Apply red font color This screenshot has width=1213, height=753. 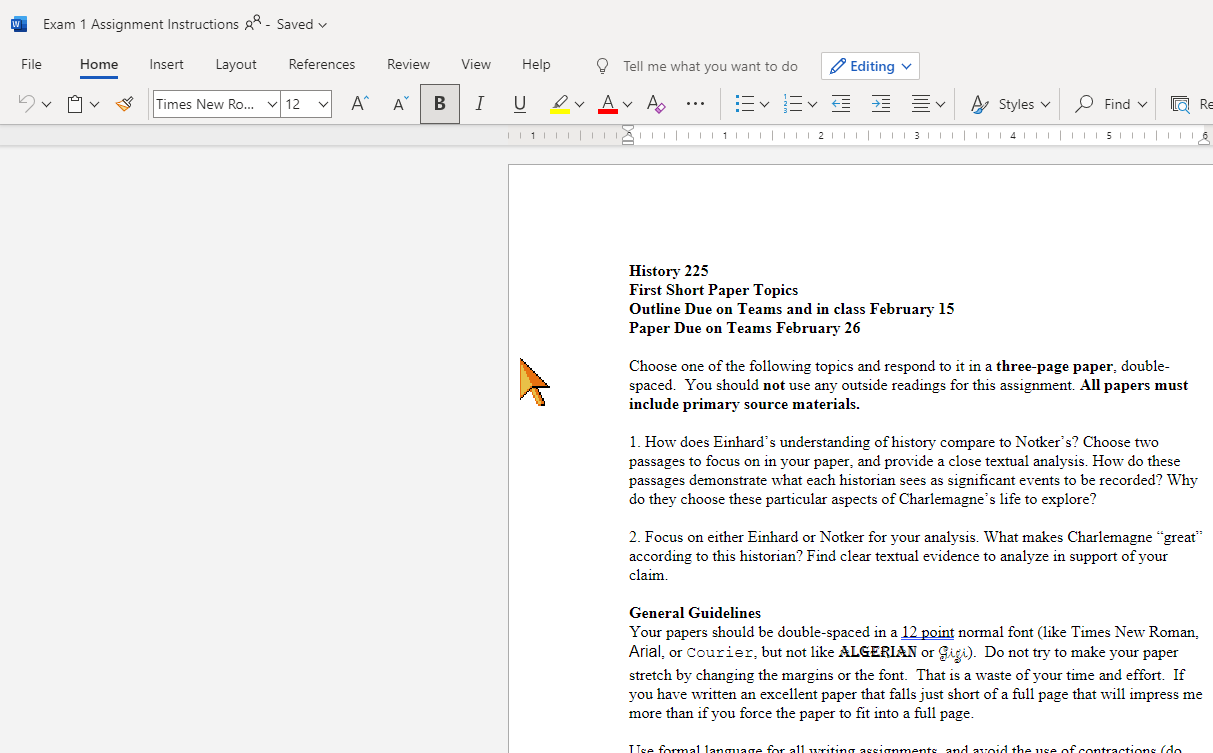click(x=607, y=104)
